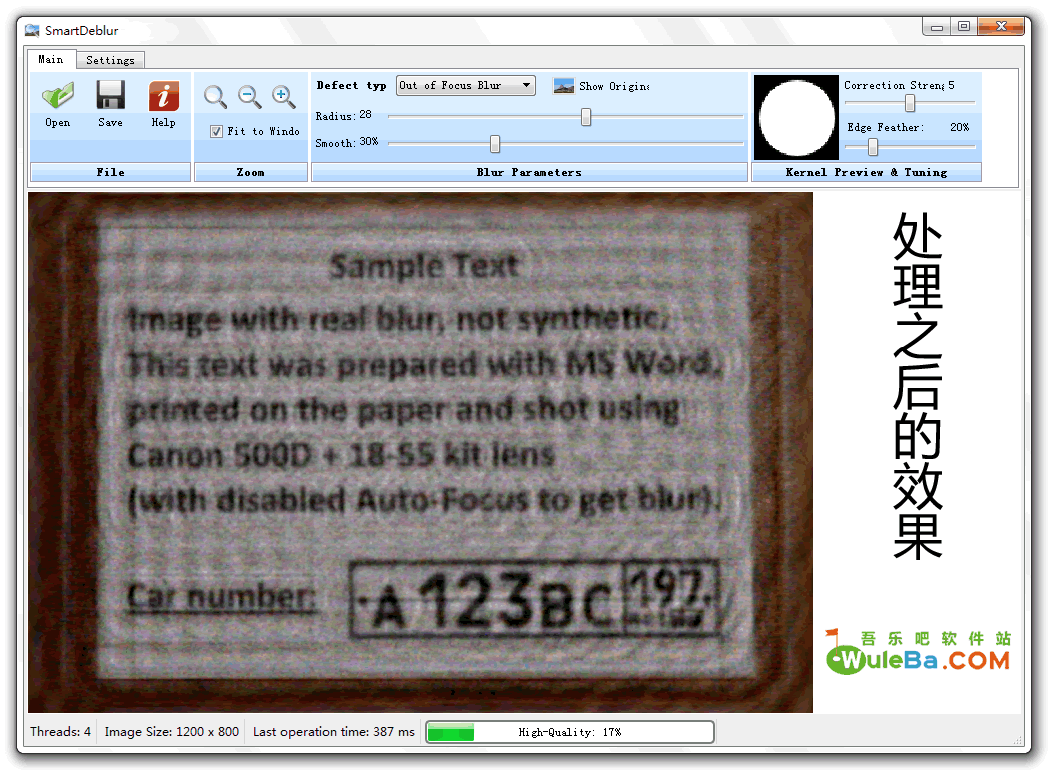Click the zoom in magnifier icon

point(284,97)
